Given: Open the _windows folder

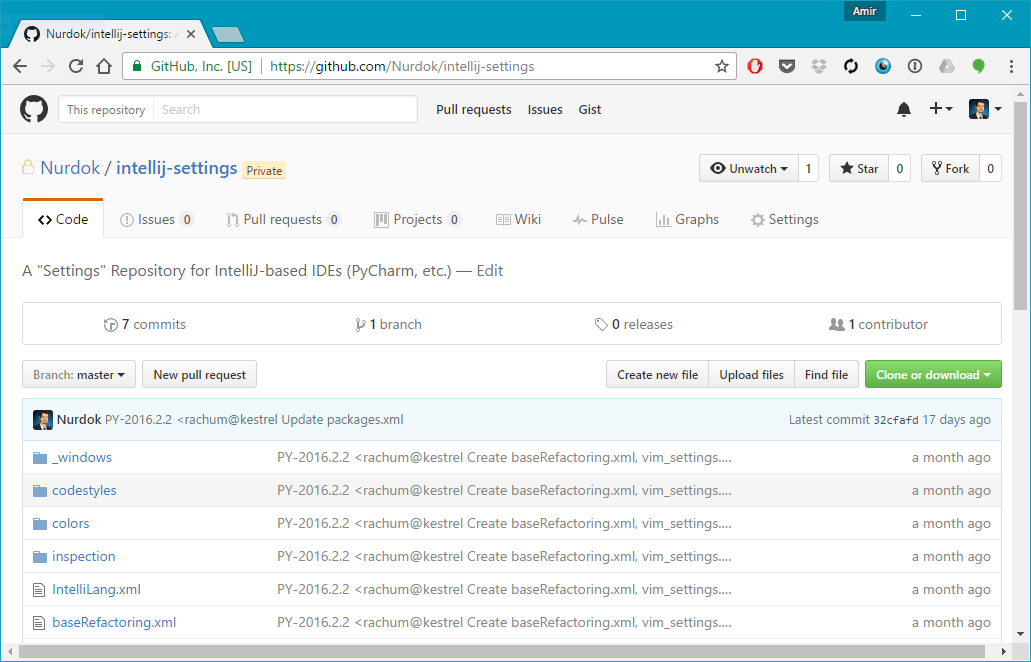Looking at the screenshot, I should 82,458.
